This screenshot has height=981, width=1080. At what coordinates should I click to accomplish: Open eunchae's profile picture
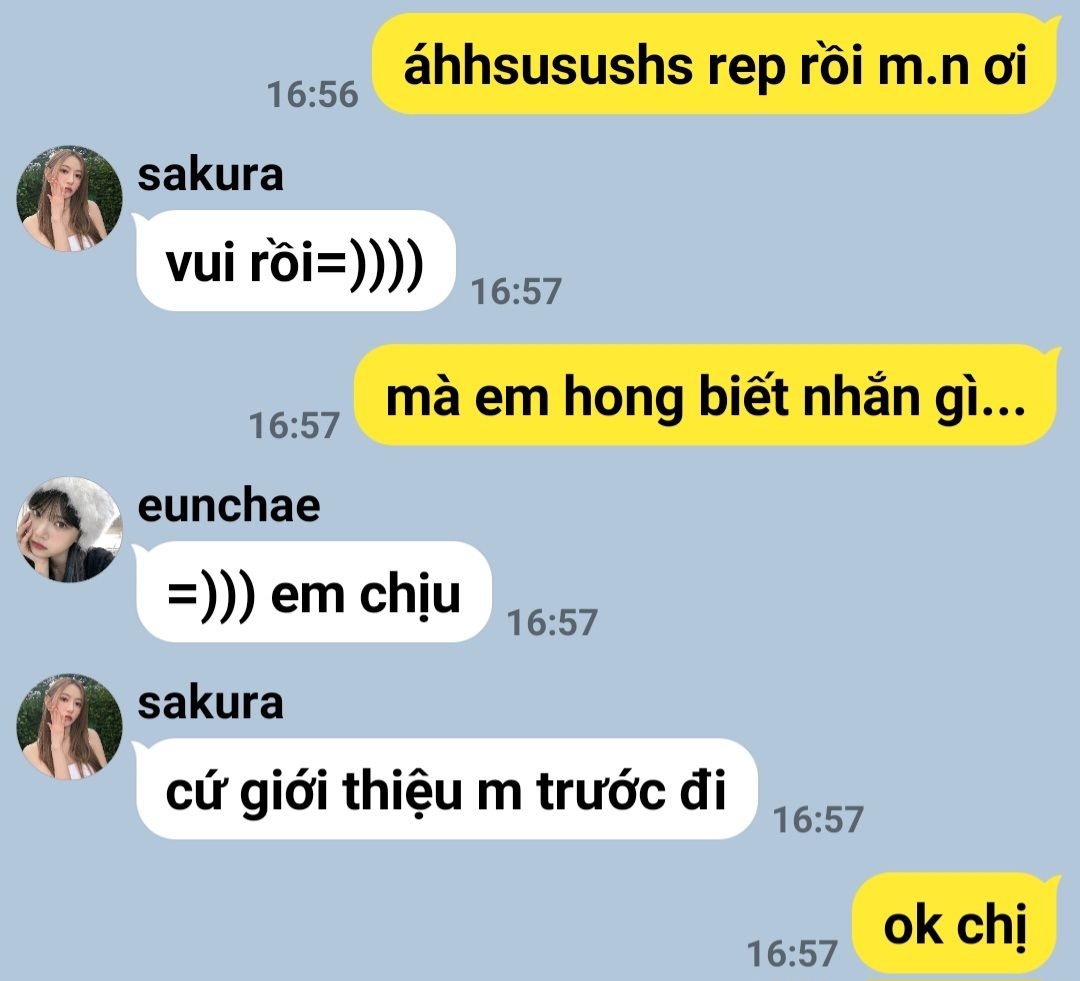[70, 529]
